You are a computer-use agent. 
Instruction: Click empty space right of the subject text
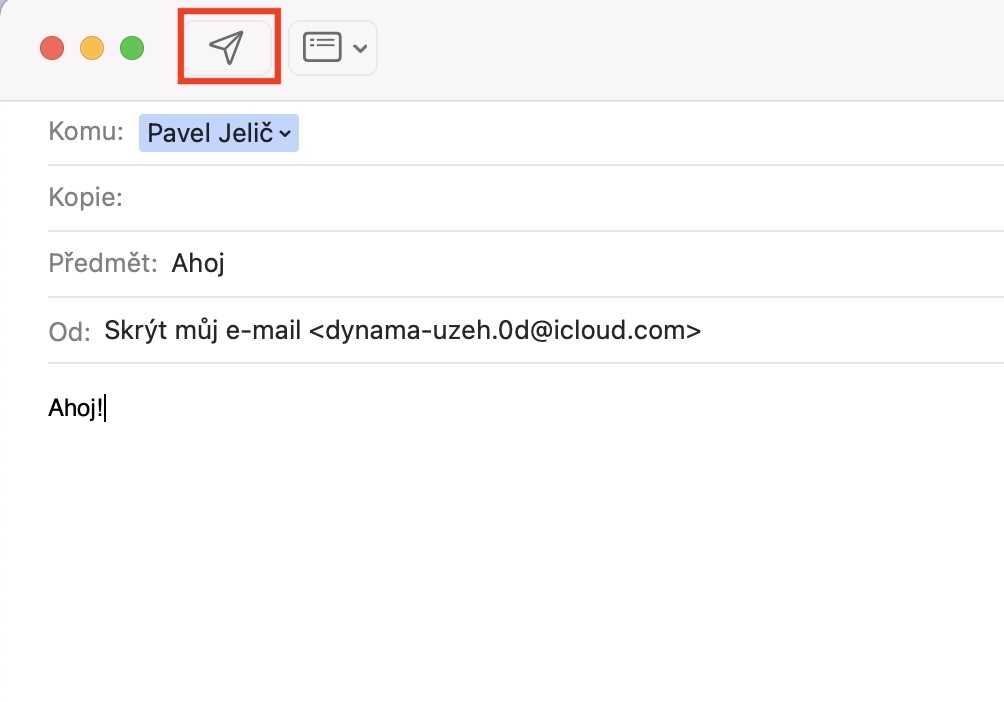point(600,264)
